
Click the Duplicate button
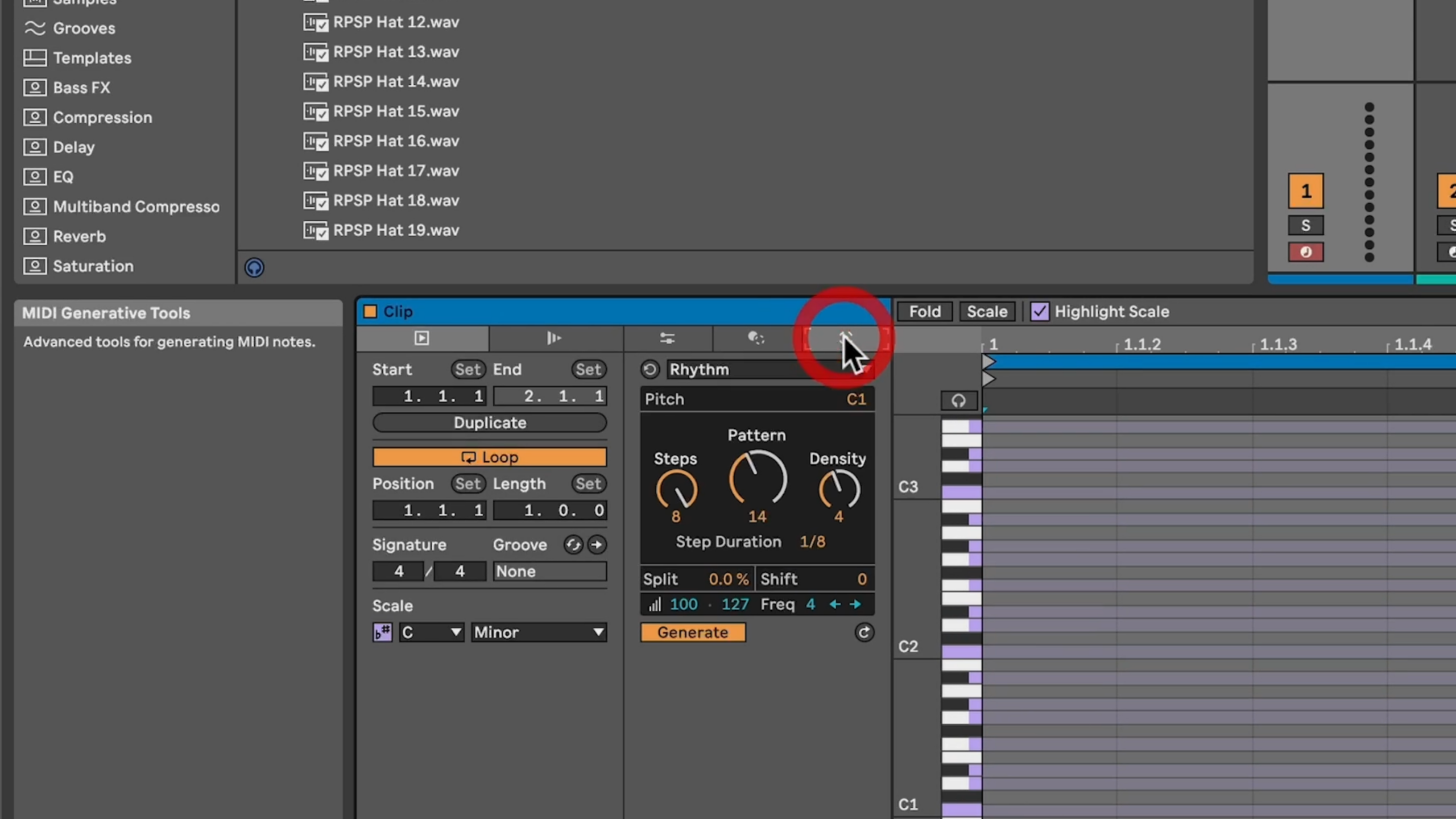[x=490, y=423]
